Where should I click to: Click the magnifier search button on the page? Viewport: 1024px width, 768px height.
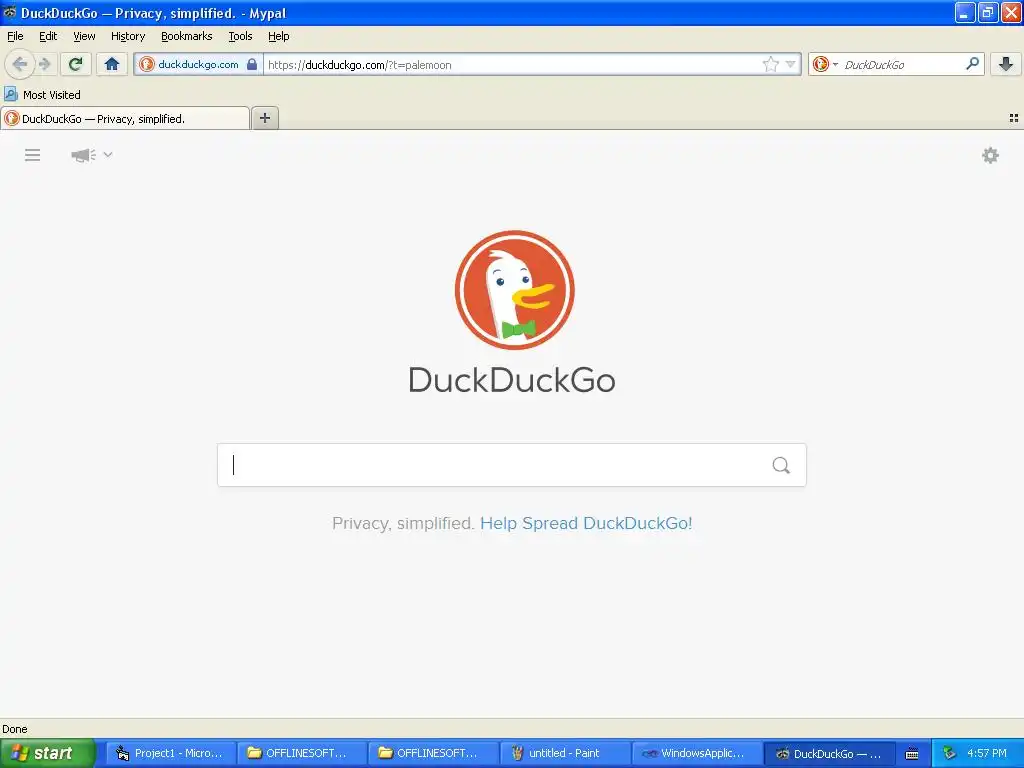pyautogui.click(x=781, y=465)
